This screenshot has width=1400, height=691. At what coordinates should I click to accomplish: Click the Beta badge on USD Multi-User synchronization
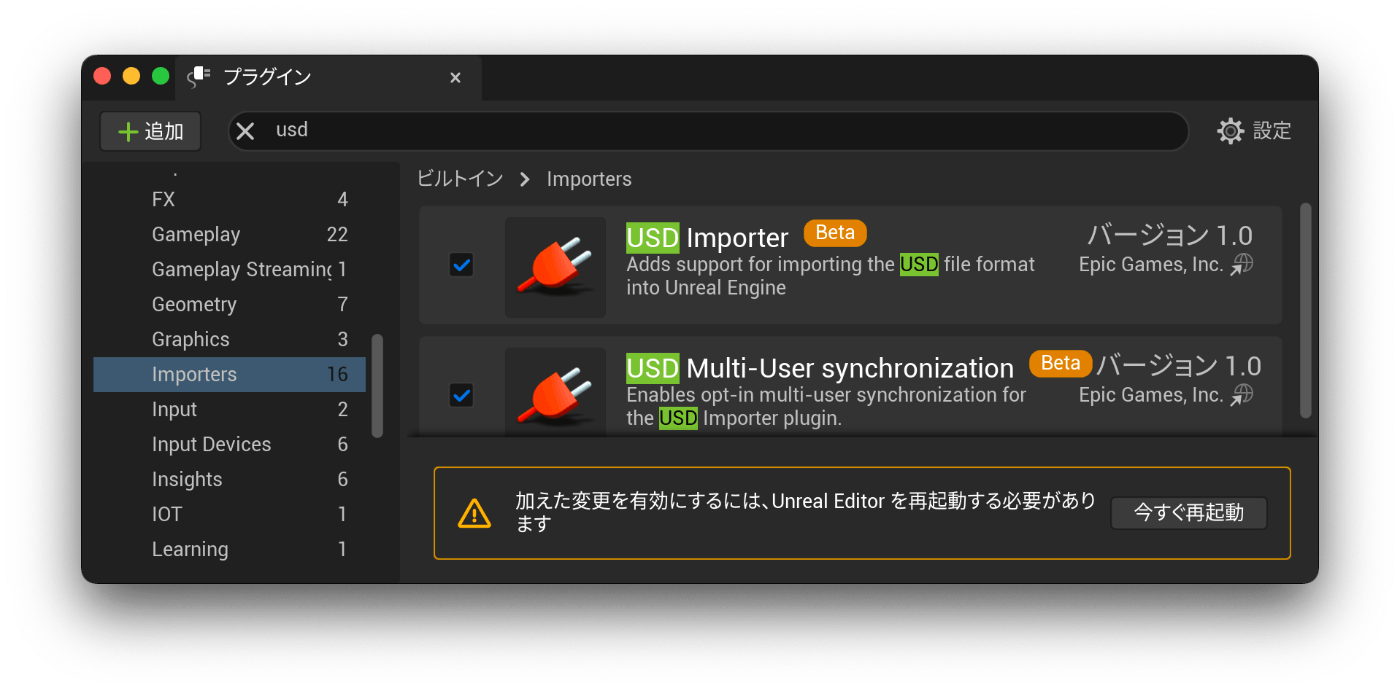coord(1060,363)
